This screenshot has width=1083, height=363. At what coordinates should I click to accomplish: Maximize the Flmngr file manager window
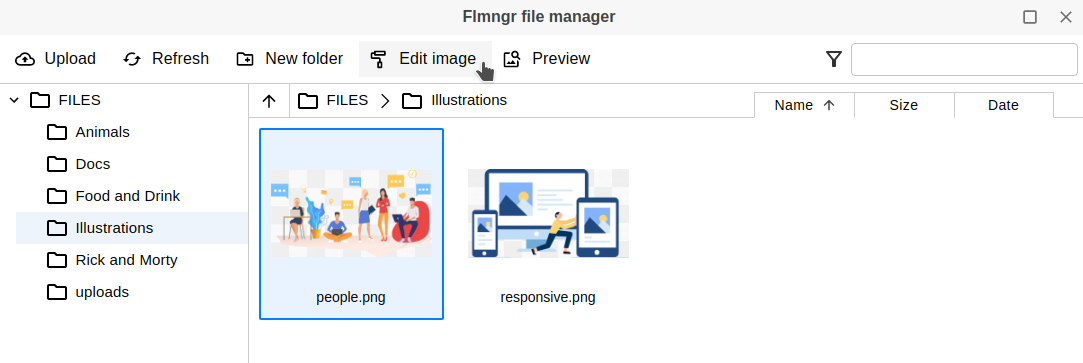click(x=1030, y=17)
